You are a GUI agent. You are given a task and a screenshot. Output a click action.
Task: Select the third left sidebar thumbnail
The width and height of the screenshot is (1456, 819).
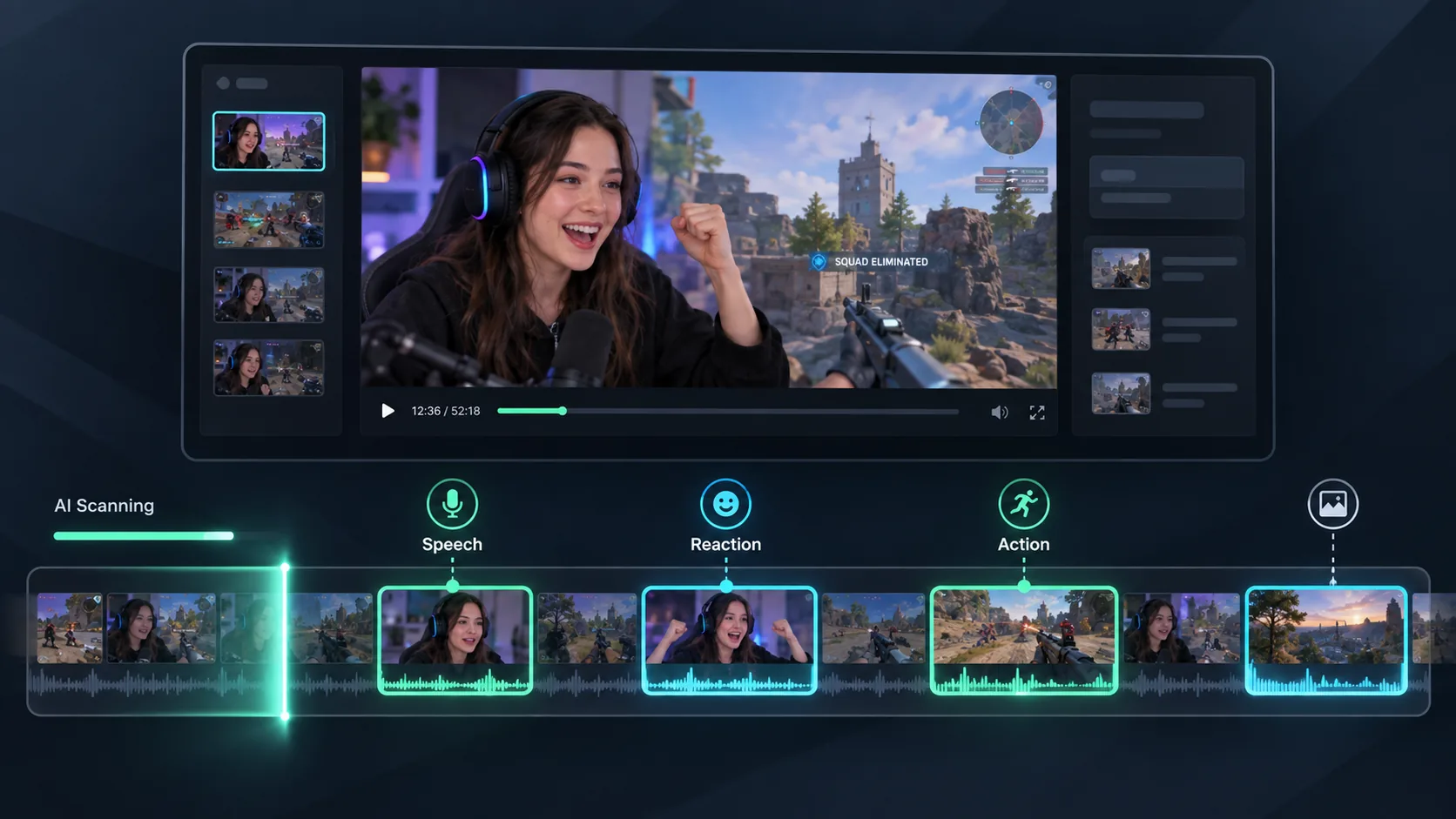(x=268, y=295)
